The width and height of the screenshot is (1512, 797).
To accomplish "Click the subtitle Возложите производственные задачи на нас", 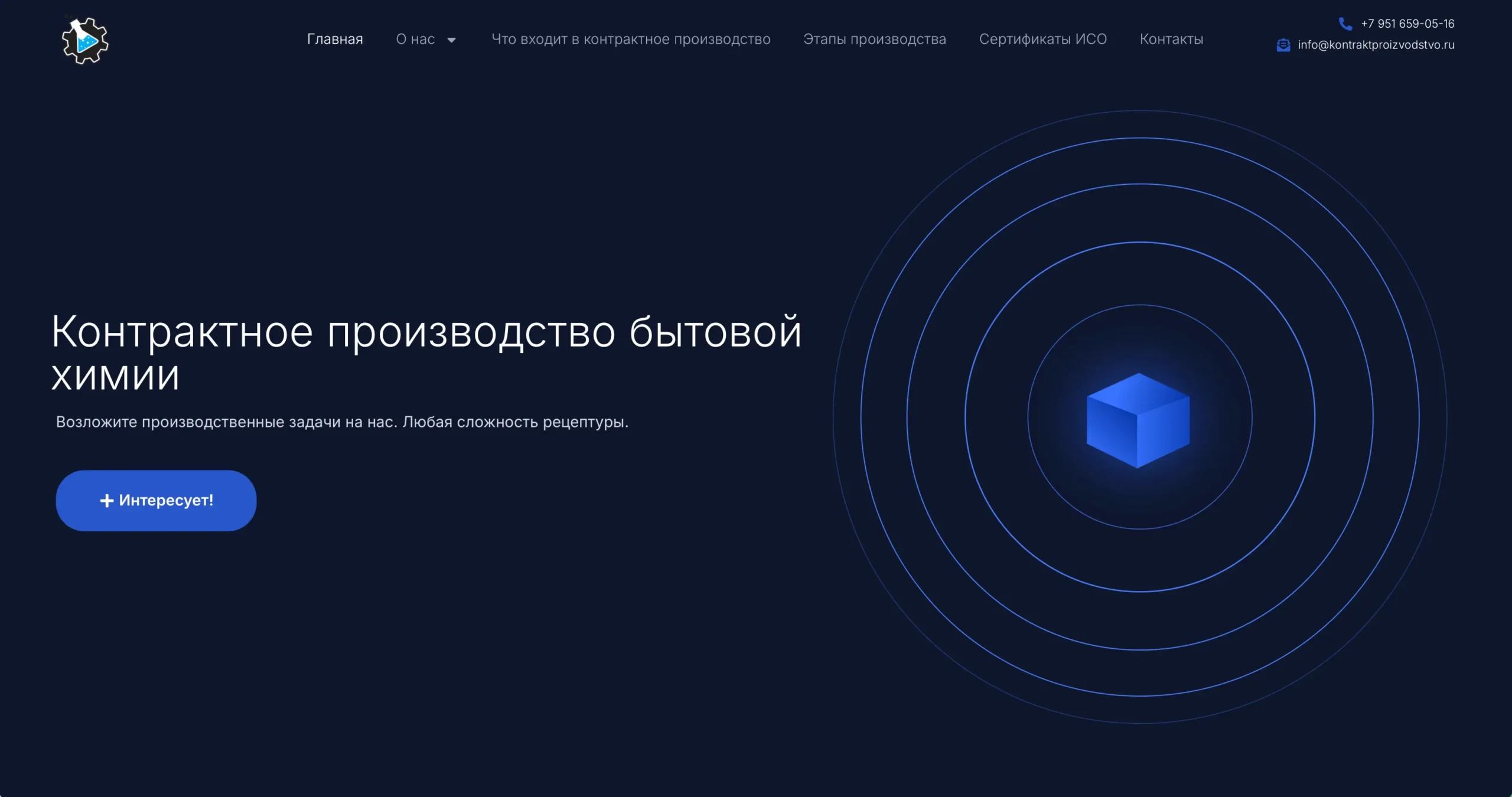I will (x=226, y=422).
